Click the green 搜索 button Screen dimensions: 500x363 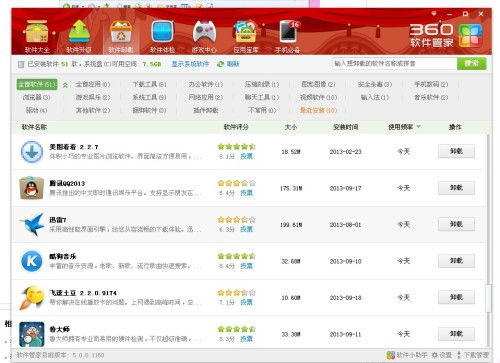click(x=471, y=63)
